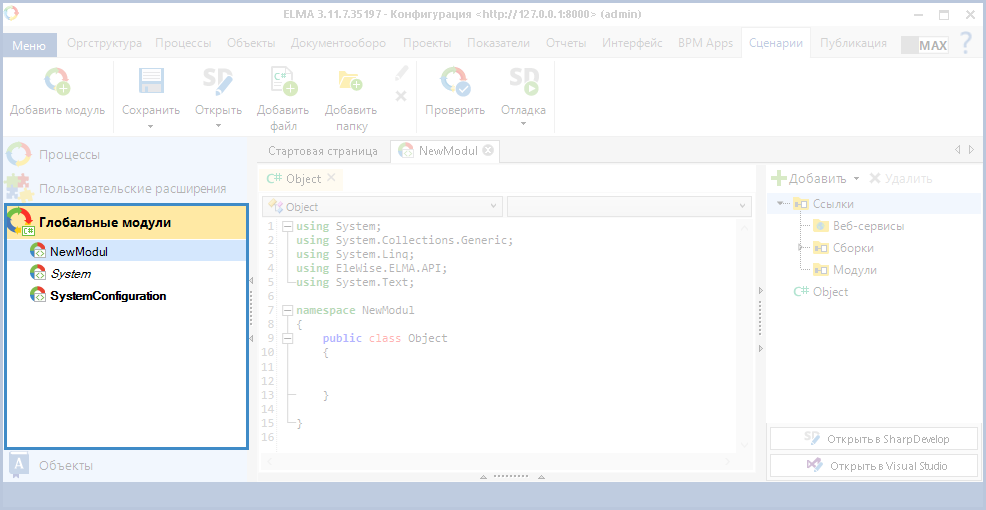Screen dimensions: 986x510
Task: Toggle the MAX mode switch
Action: [x=924, y=45]
